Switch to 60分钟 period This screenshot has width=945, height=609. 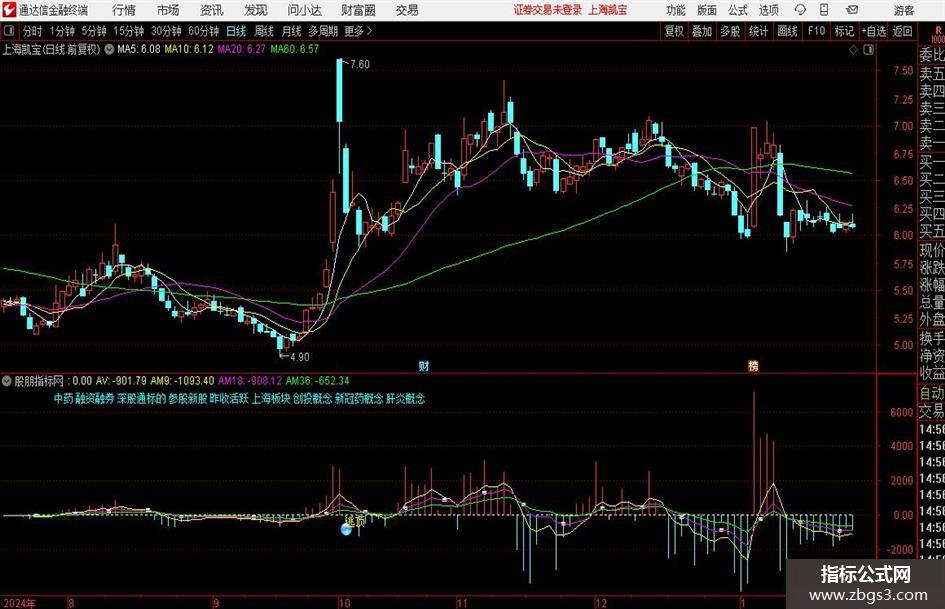[x=203, y=31]
